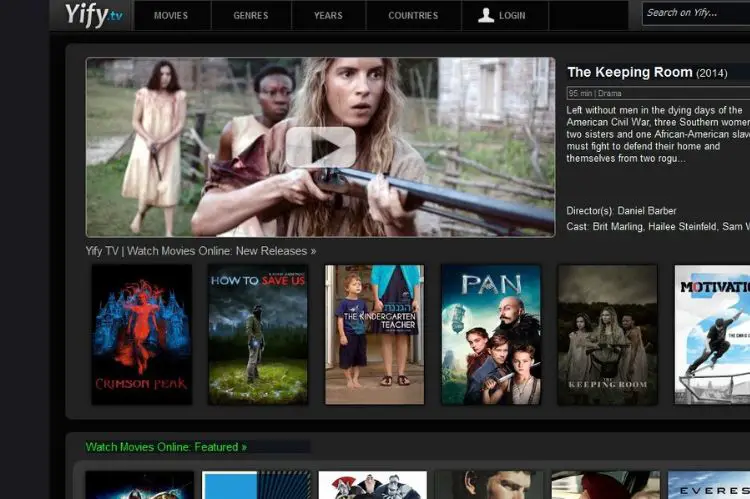
Task: Open the Movies menu
Action: pos(171,15)
